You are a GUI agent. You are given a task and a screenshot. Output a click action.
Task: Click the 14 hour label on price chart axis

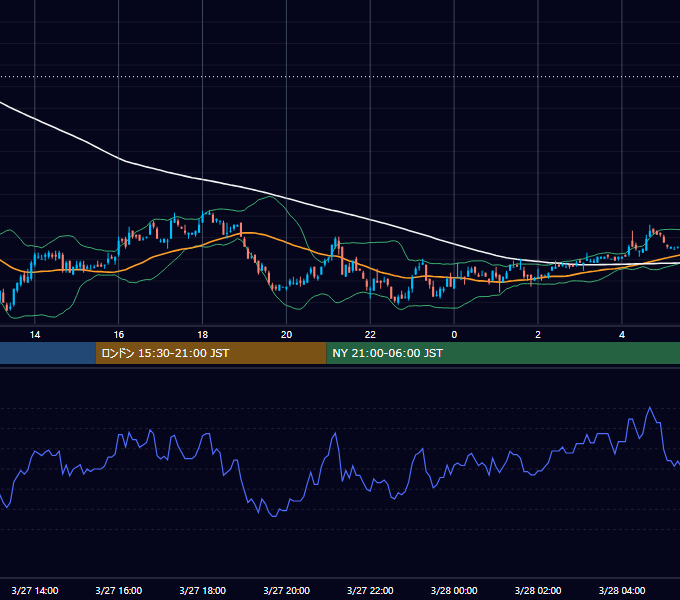tap(35, 335)
